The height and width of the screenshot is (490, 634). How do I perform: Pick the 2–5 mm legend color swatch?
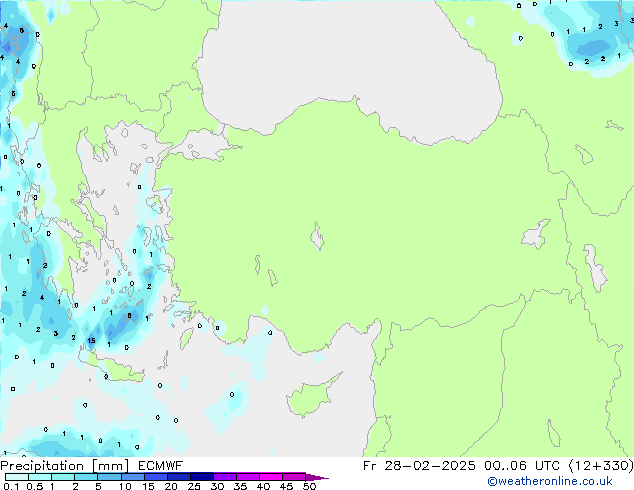click(x=86, y=477)
